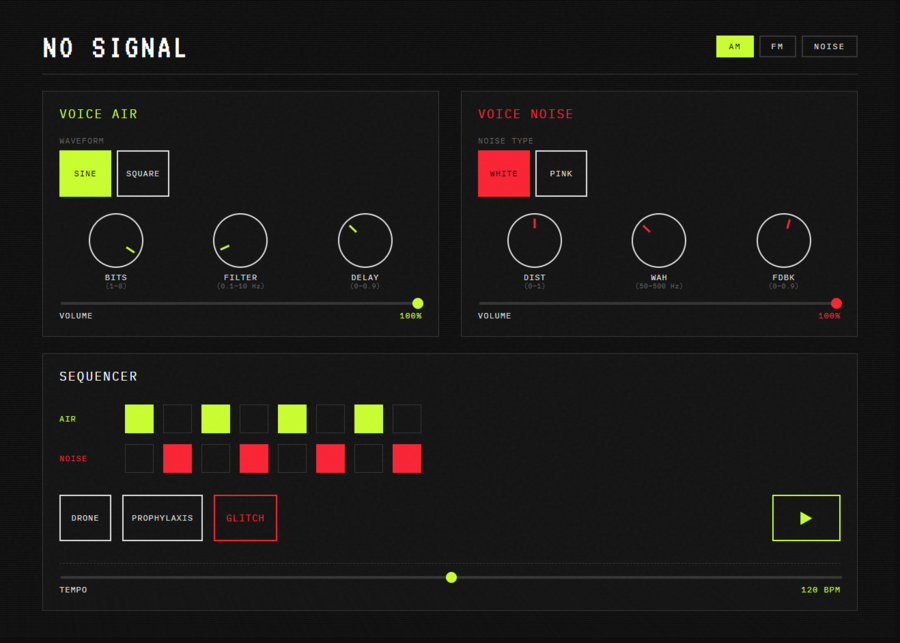
Task: Click the FDBK knob
Action: point(783,241)
